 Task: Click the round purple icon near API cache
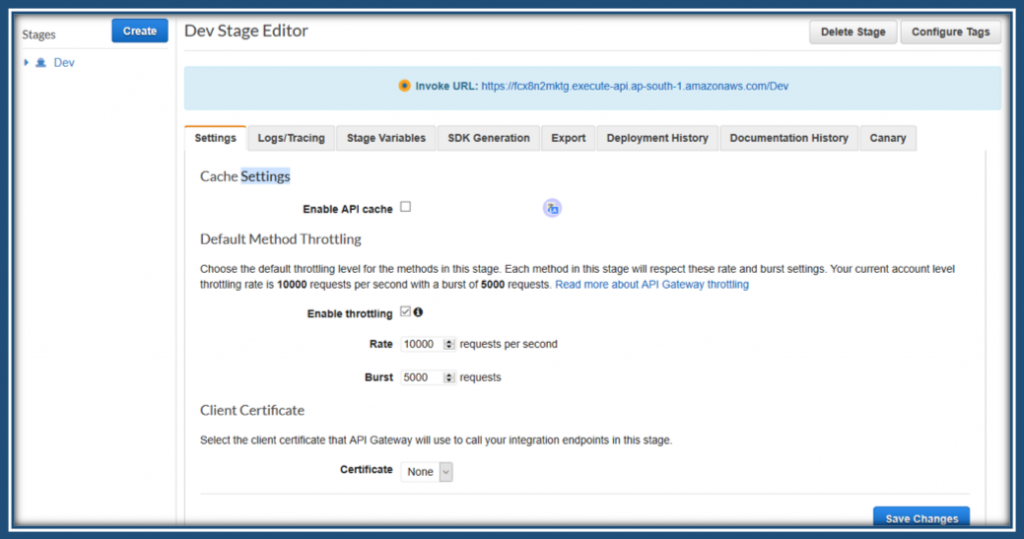[552, 208]
